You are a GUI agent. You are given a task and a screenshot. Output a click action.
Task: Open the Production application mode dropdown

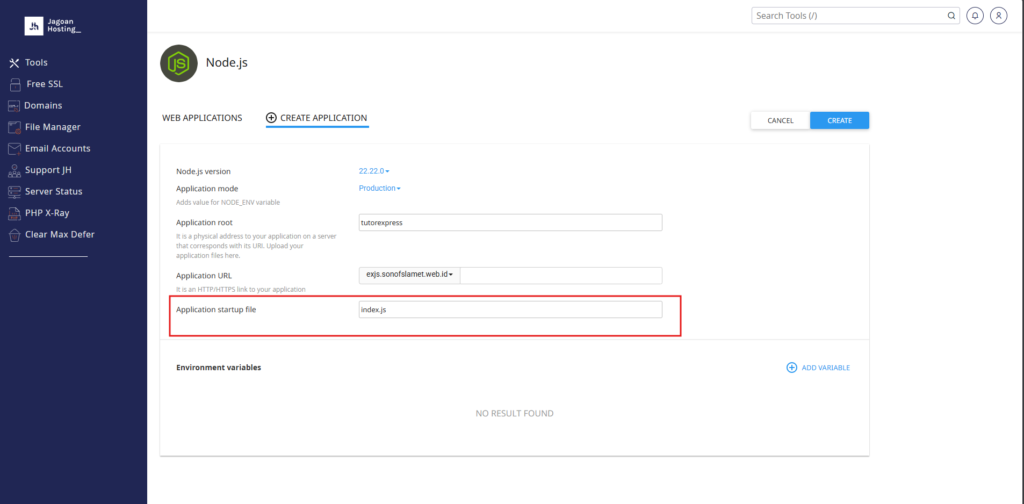379,188
